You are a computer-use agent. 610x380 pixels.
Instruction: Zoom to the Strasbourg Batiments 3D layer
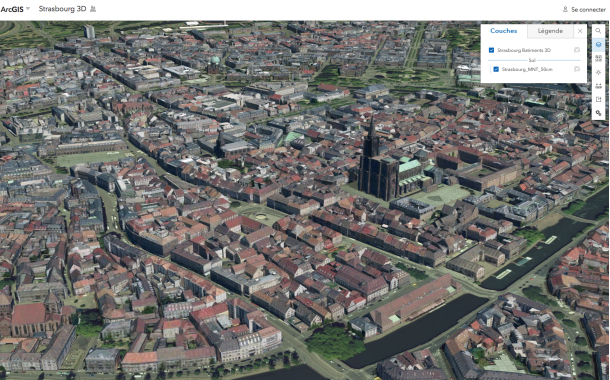(577, 50)
